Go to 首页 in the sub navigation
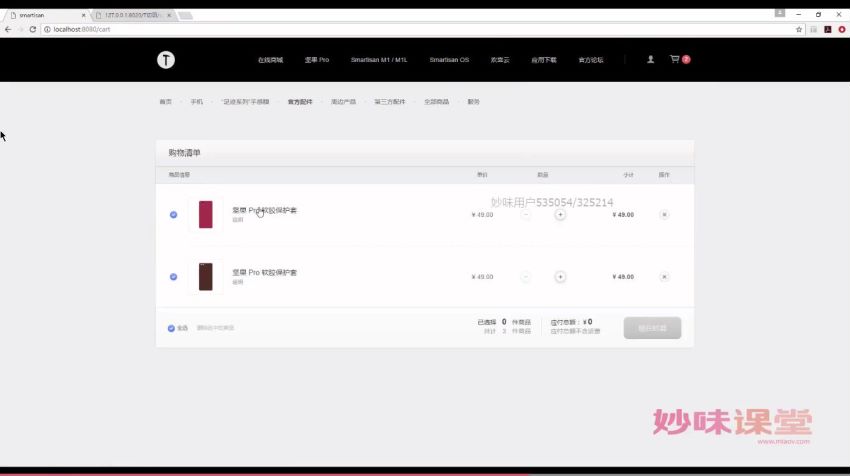This screenshot has width=850, height=476. click(165, 102)
